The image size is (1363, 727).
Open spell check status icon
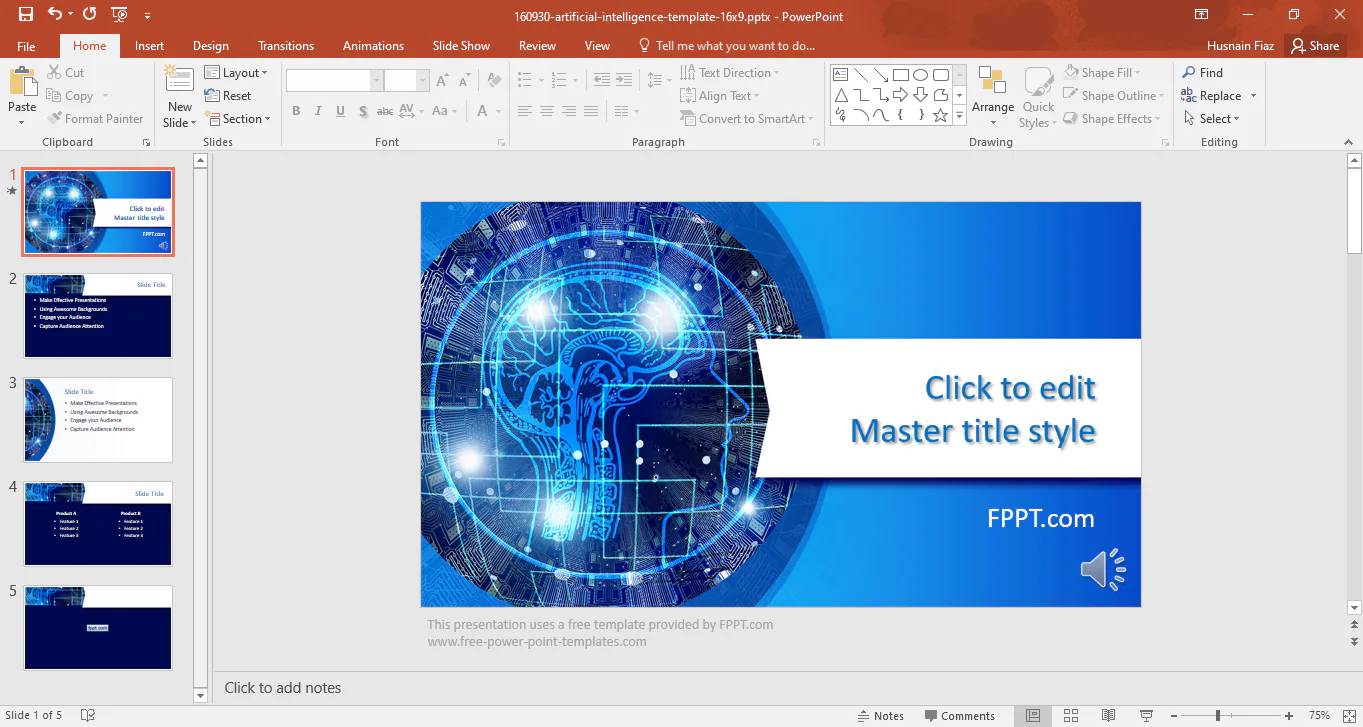coord(88,715)
